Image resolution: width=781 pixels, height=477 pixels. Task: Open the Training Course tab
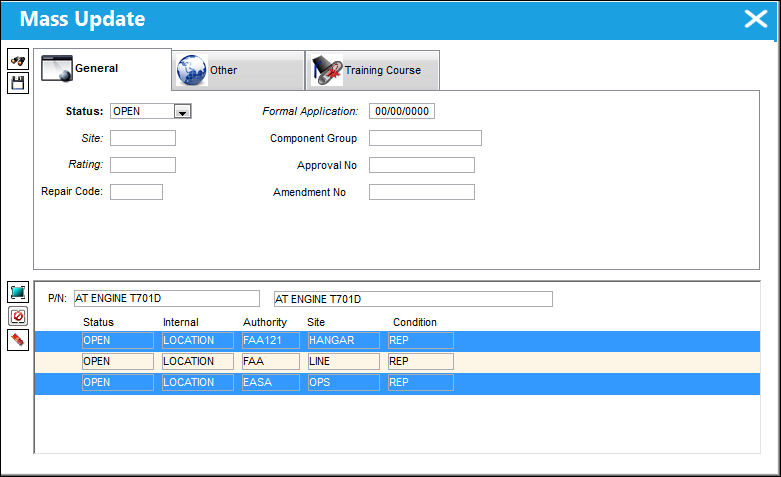tap(373, 71)
